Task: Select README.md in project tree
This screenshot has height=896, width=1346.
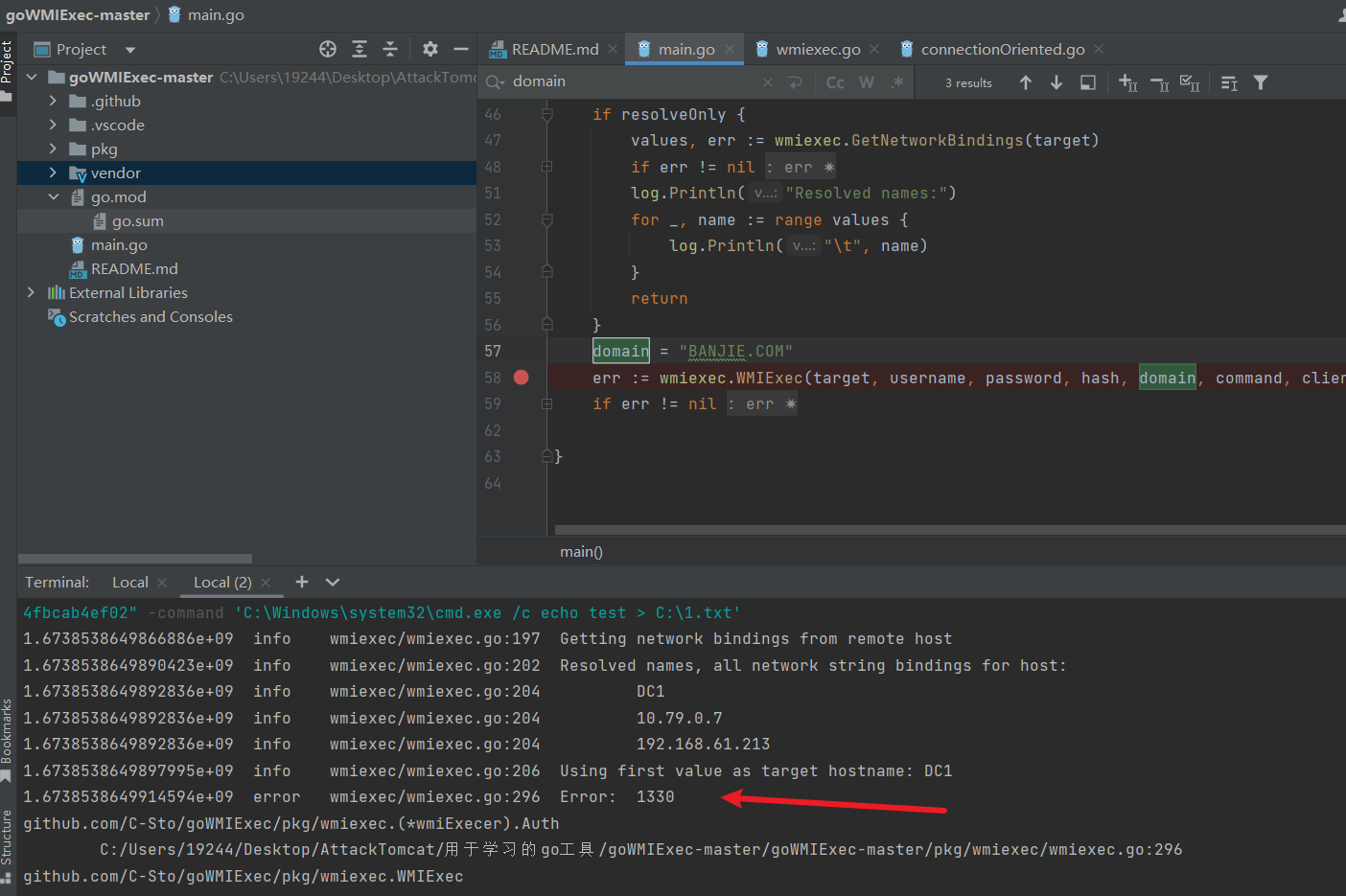Action: tap(134, 268)
